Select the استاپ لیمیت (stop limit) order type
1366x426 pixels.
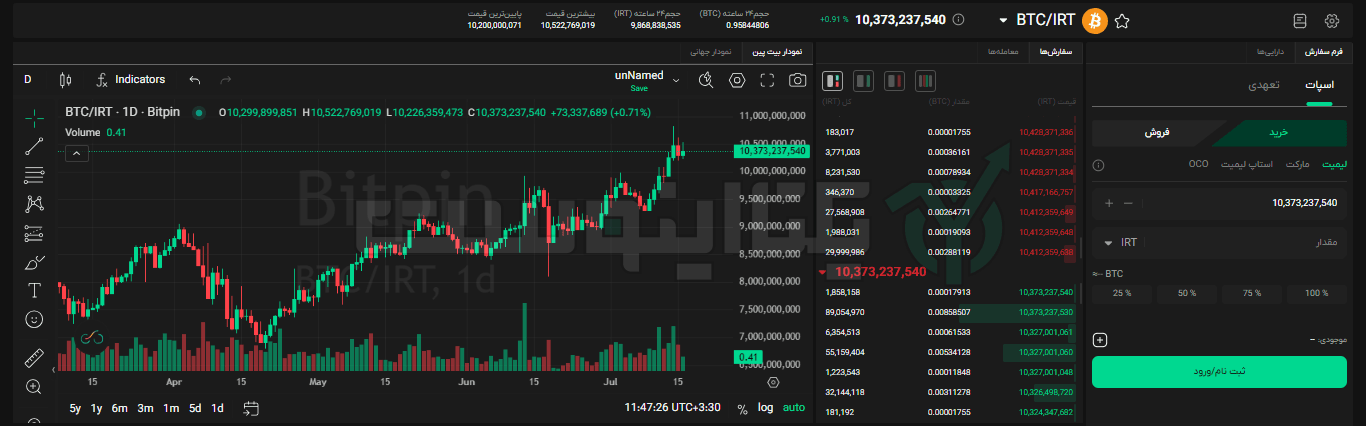tap(1247, 163)
